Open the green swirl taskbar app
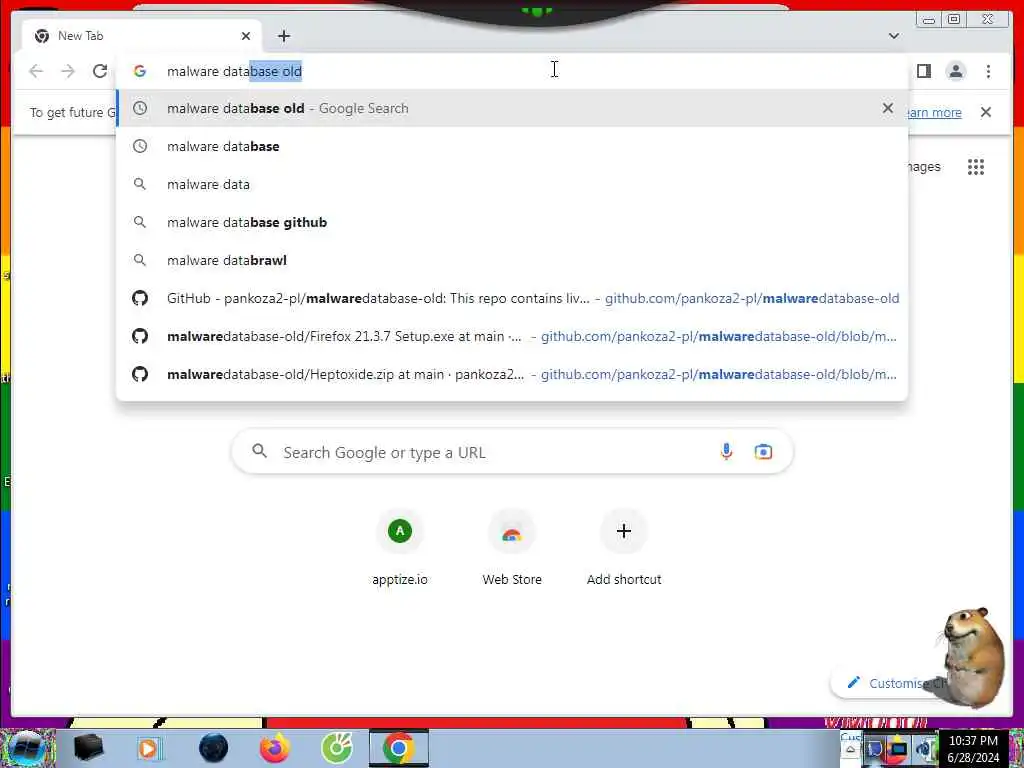The image size is (1024, 768). click(x=337, y=748)
